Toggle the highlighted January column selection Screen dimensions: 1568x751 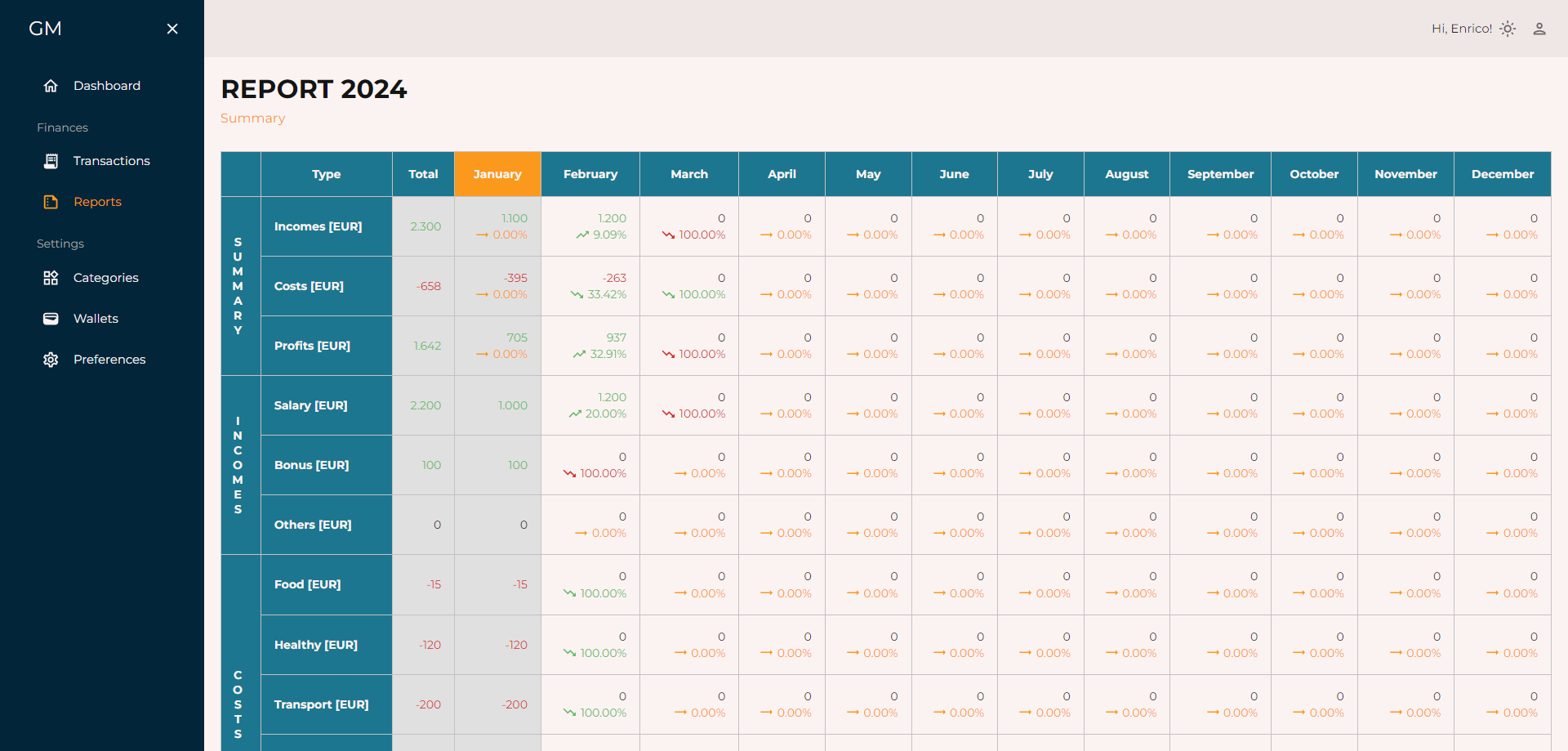click(x=497, y=174)
